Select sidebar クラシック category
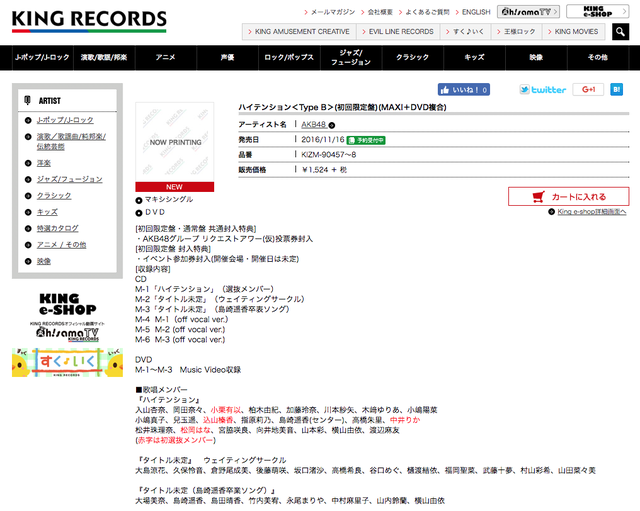 click(54, 196)
